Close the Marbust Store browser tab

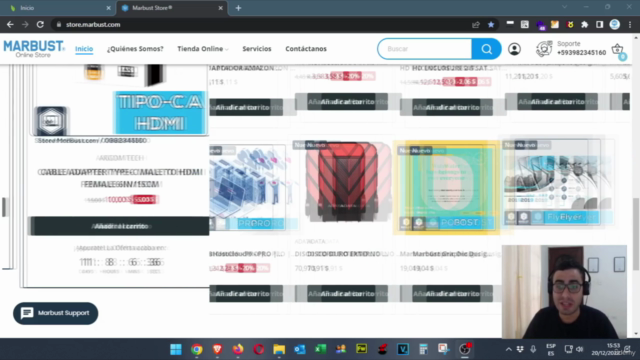coord(220,8)
